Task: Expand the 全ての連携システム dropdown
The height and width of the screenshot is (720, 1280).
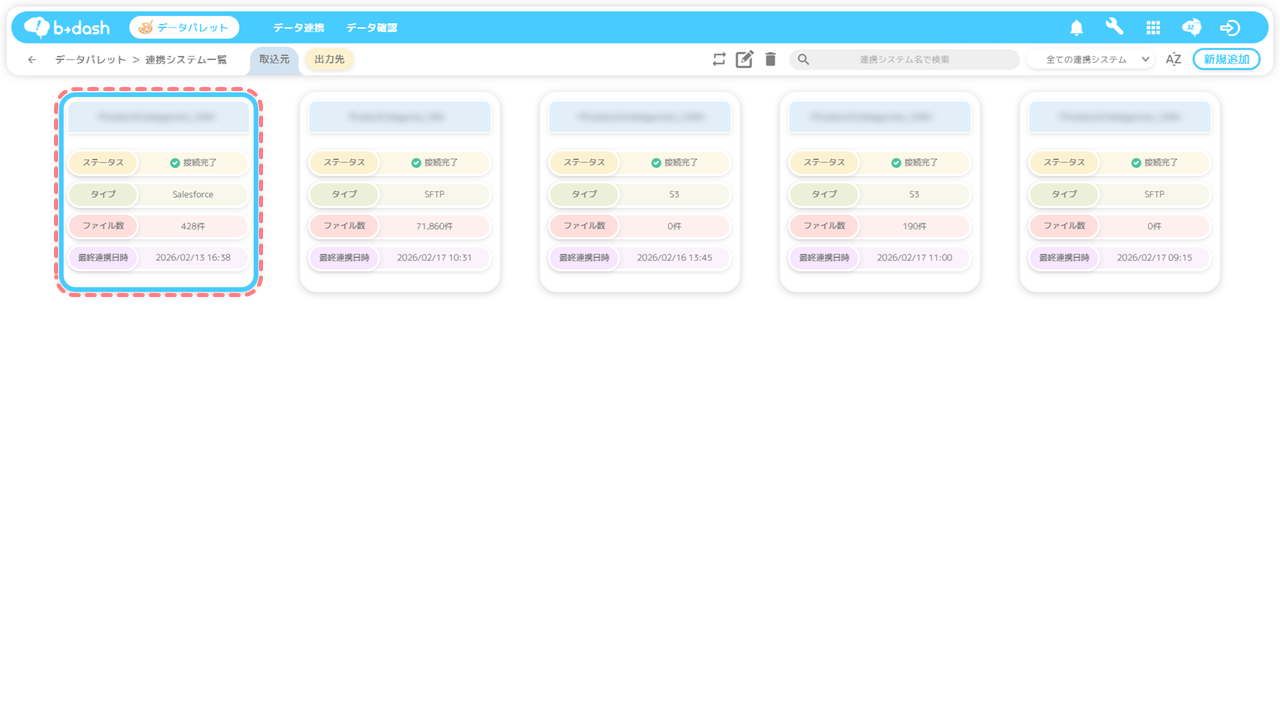Action: click(x=1091, y=60)
